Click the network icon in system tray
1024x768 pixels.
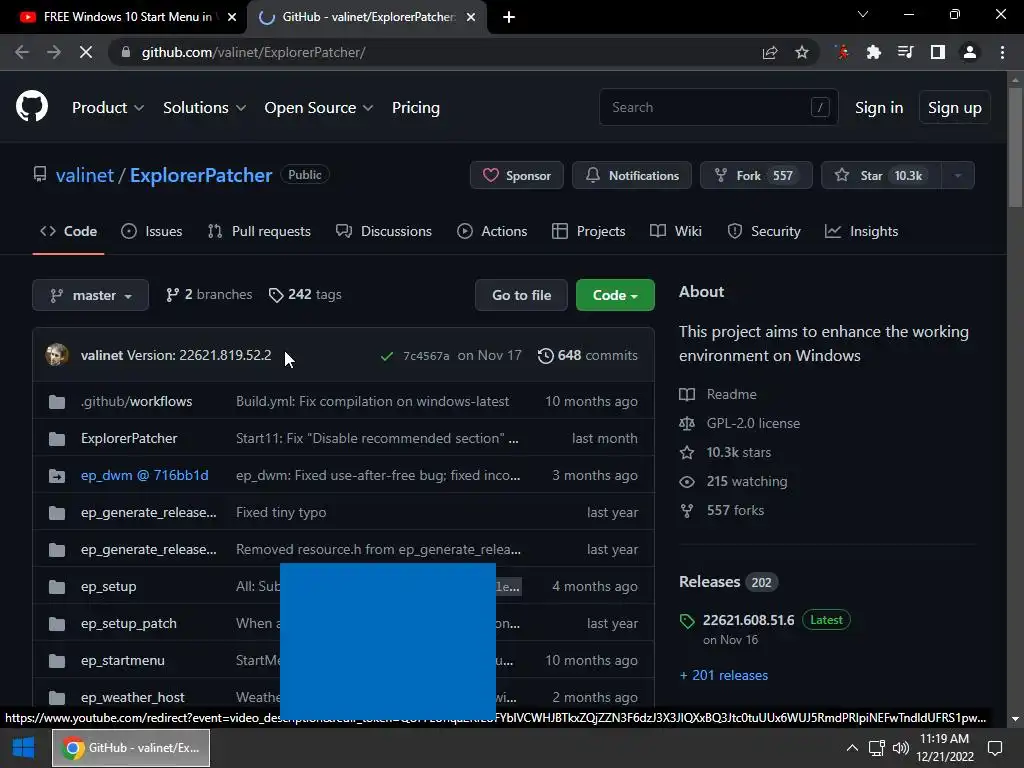tap(876, 748)
